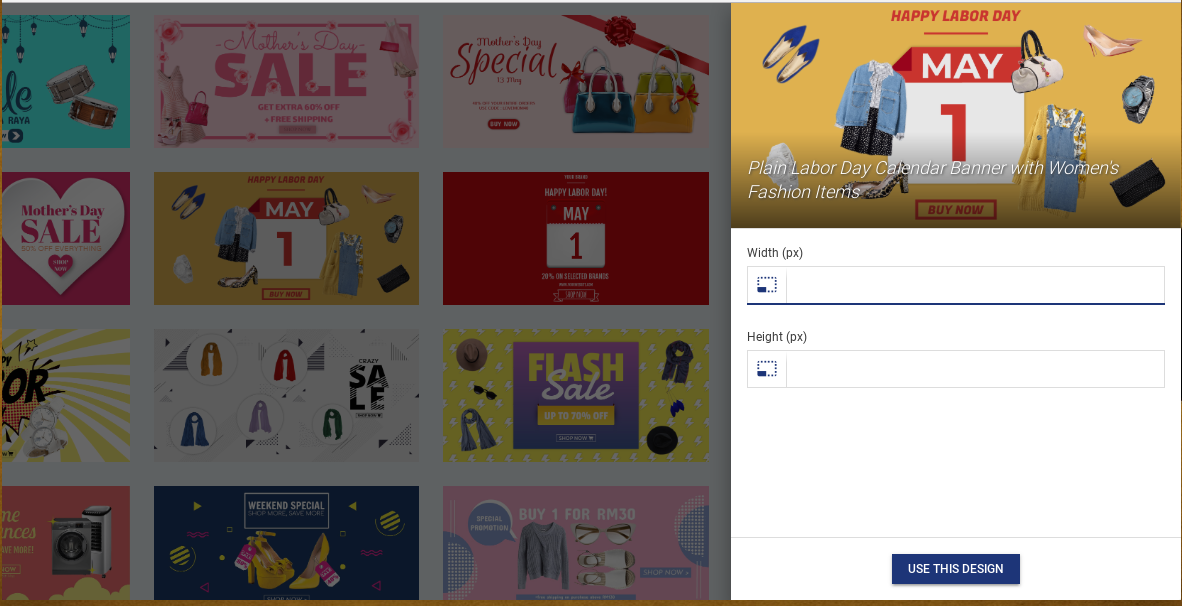Select the teal drums Raya banner
1182x606 pixels.
(x=66, y=81)
